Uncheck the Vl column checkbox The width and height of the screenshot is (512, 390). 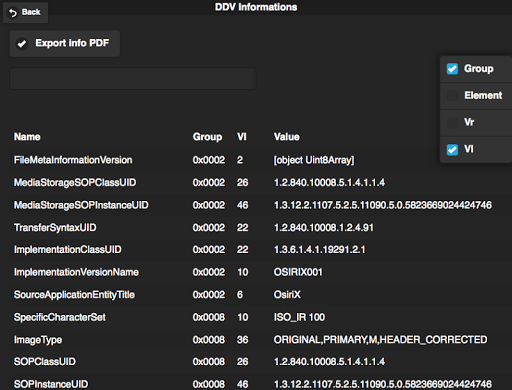452,150
